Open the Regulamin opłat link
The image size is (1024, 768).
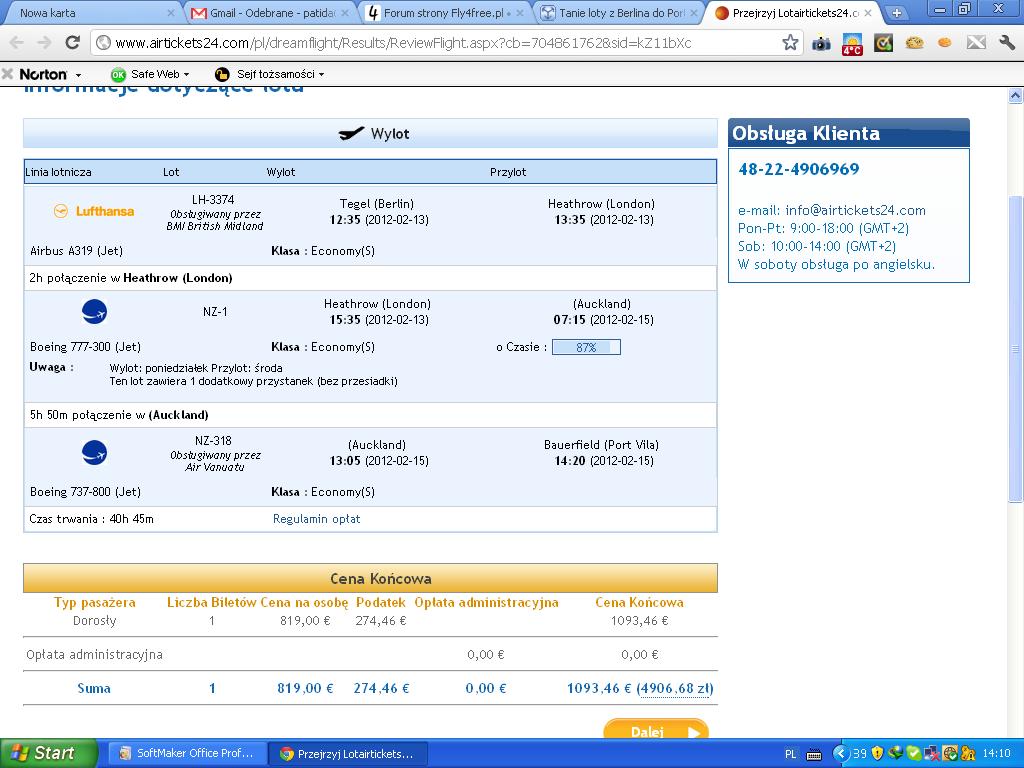click(x=316, y=519)
